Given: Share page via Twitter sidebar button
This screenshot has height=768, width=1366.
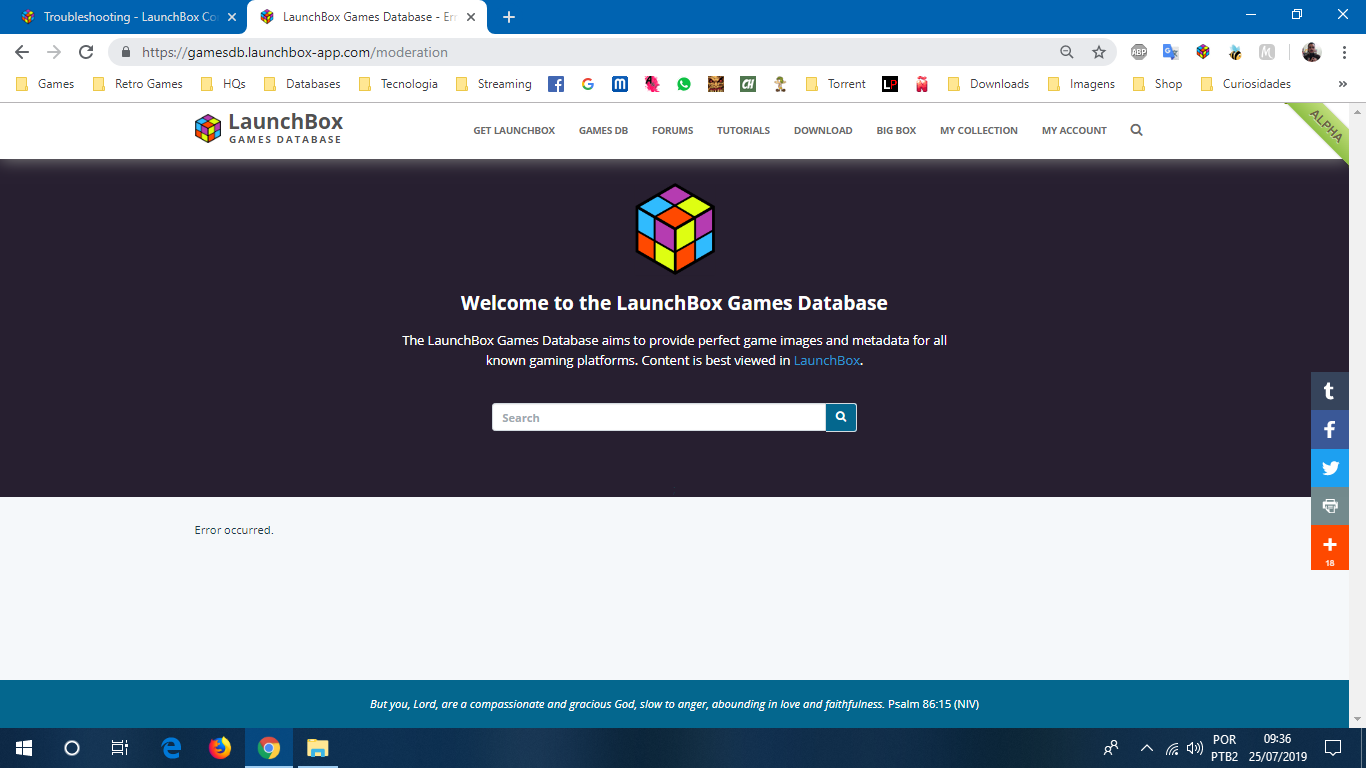Looking at the screenshot, I should coord(1330,468).
